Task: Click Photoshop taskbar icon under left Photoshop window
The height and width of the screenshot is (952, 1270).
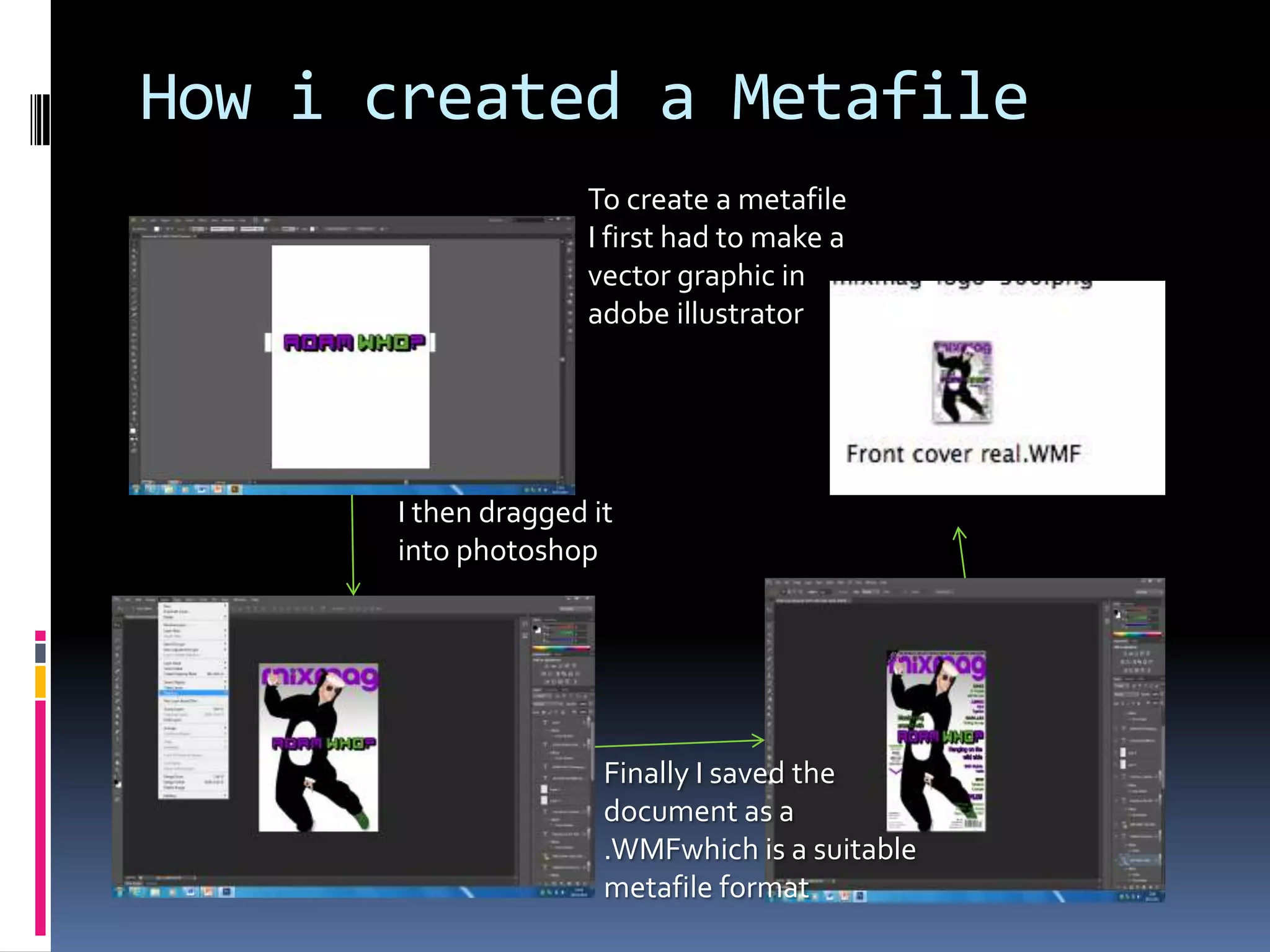Action: (x=226, y=892)
